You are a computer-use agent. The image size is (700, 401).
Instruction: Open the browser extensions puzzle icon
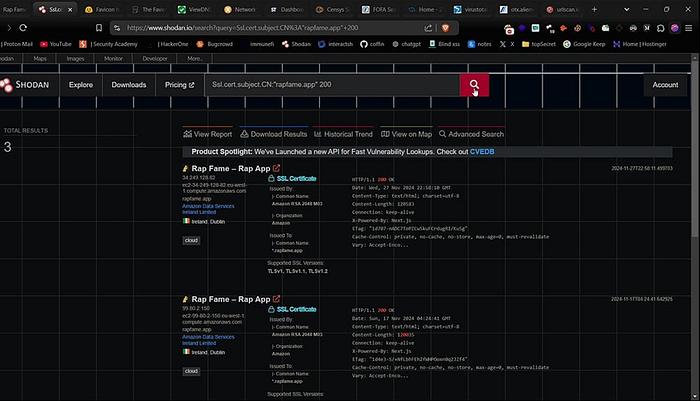point(661,28)
